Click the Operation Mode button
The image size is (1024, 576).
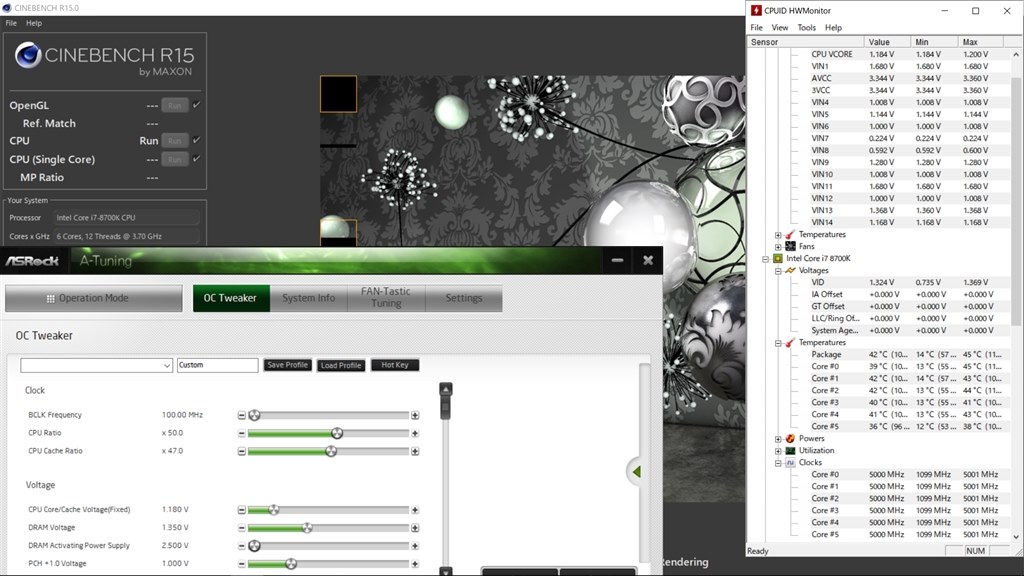point(94,298)
